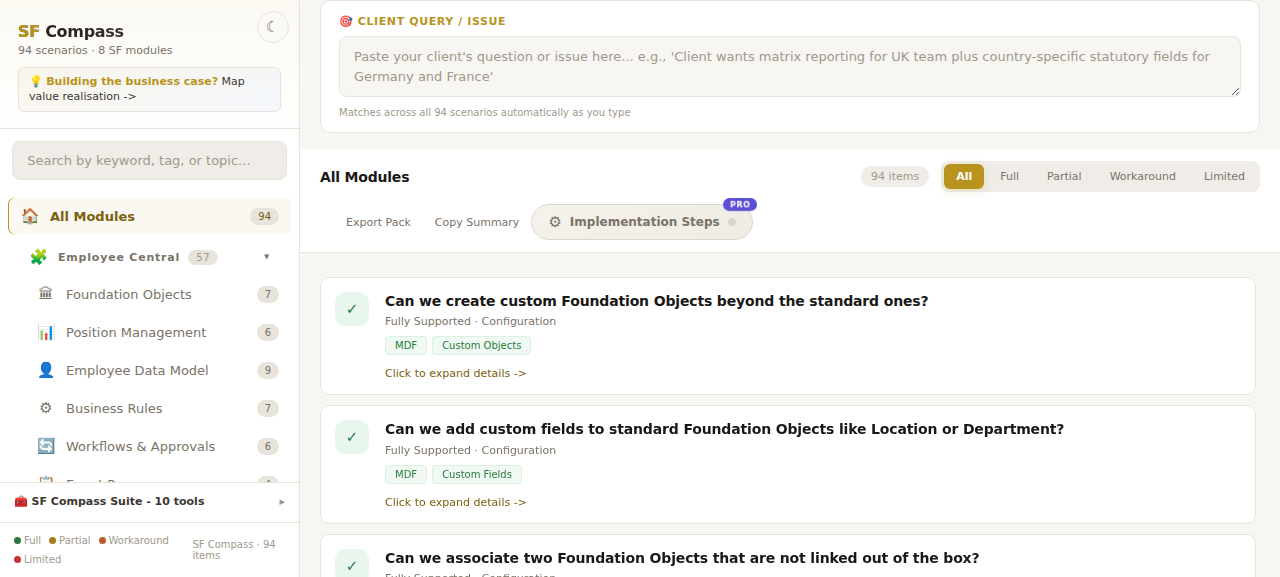
Task: Select the Partial filter option
Action: (1064, 176)
